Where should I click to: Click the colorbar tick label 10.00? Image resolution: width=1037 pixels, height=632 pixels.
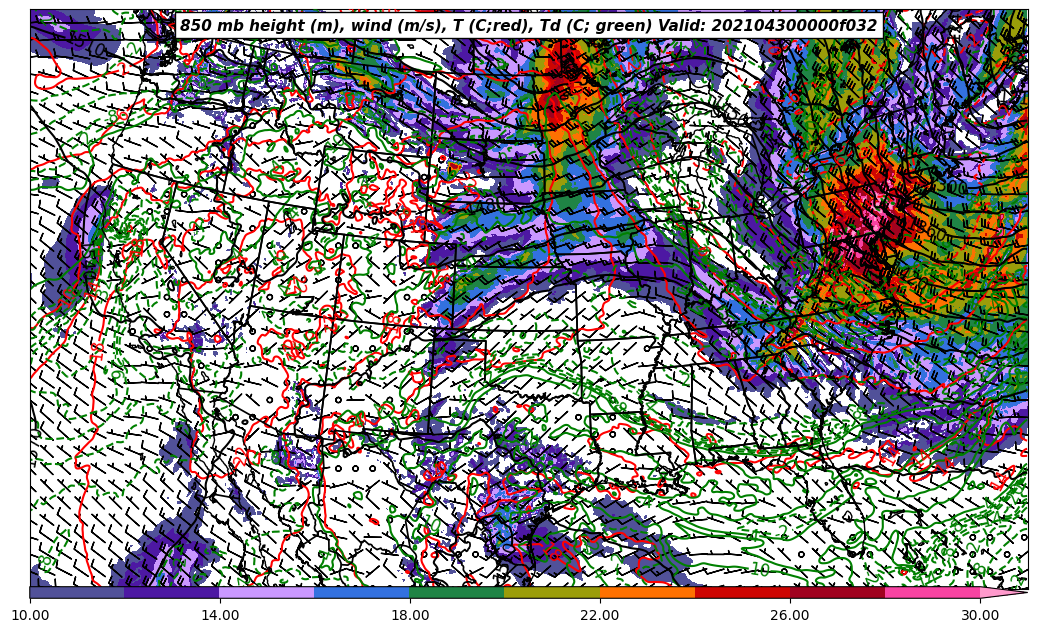[30, 615]
